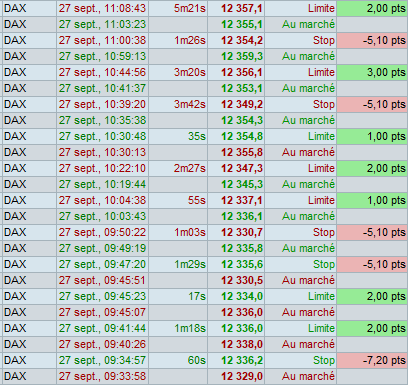Image resolution: width=408 pixels, height=385 pixels.
Task: Select timestamp 27 sept., 10:22:10
Action: 102,168
